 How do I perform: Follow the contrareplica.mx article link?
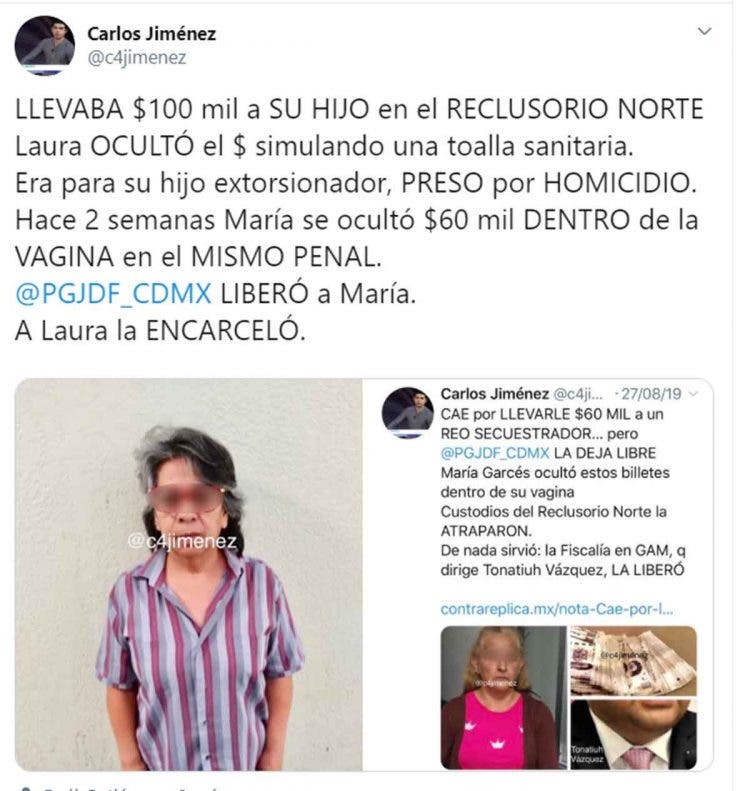tap(557, 609)
